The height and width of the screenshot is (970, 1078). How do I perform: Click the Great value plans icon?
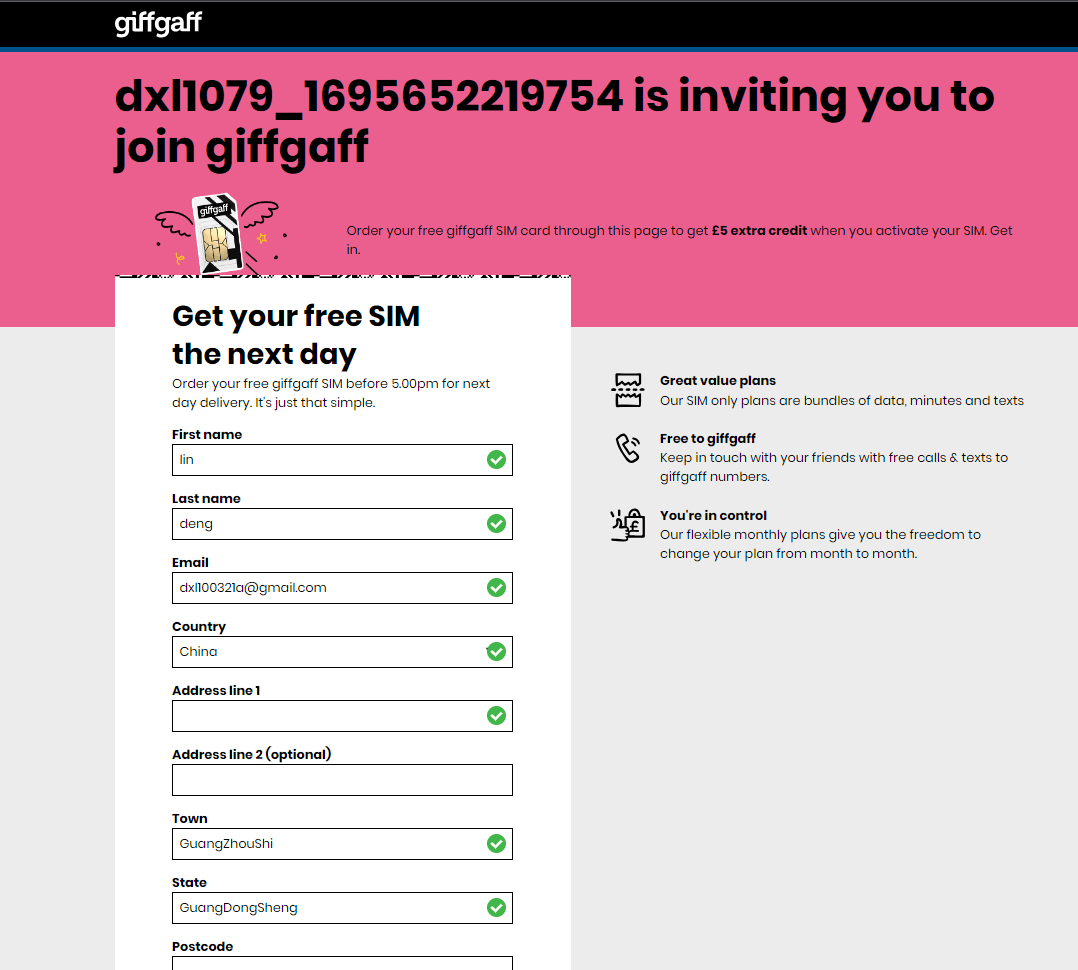(628, 390)
